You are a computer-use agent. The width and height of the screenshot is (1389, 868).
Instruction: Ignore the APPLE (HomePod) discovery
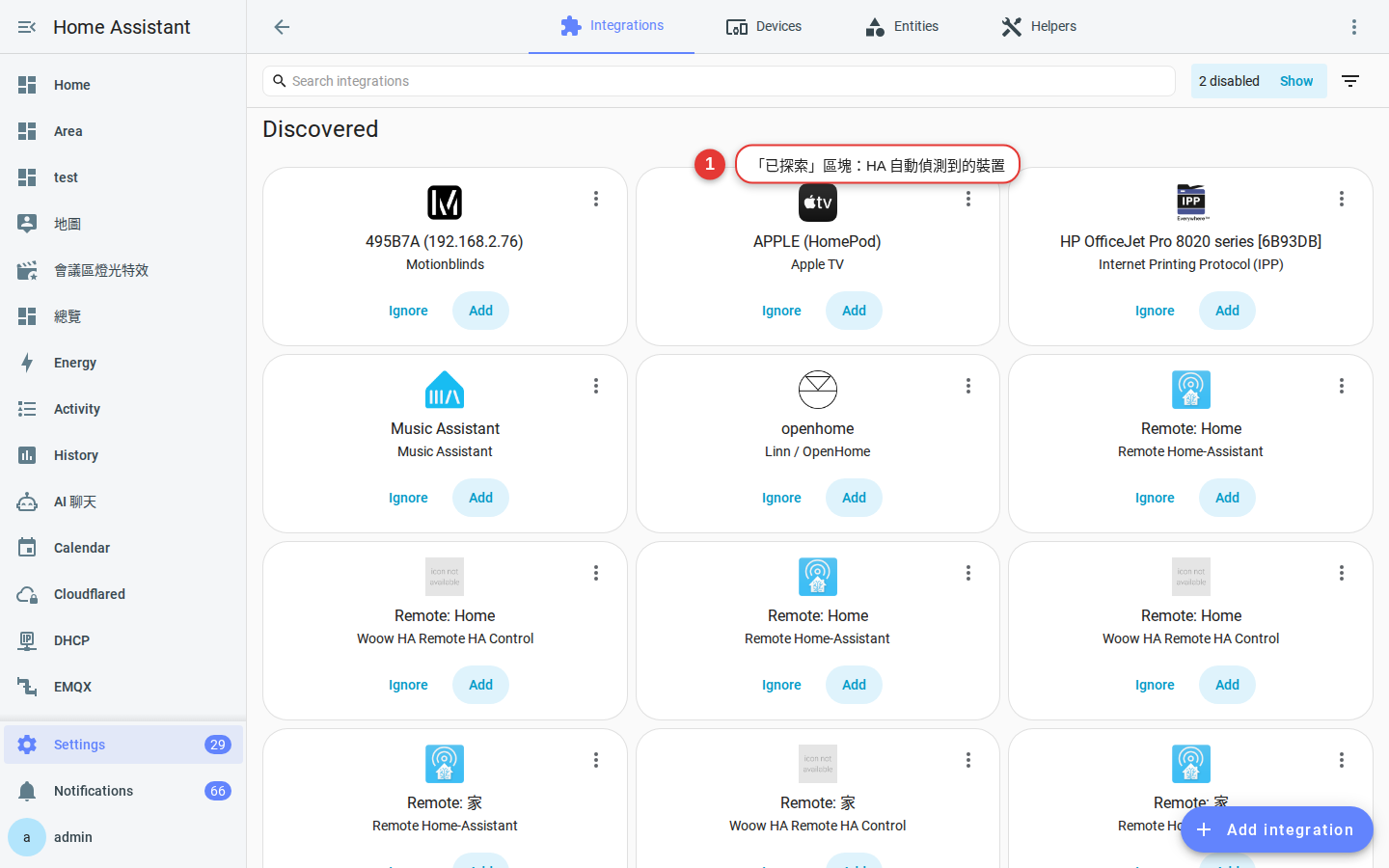(x=781, y=311)
